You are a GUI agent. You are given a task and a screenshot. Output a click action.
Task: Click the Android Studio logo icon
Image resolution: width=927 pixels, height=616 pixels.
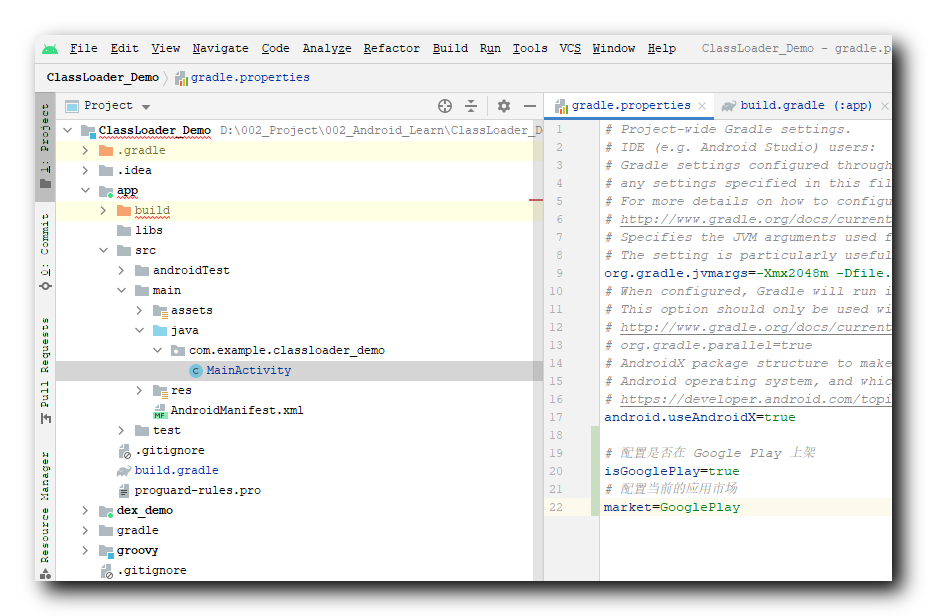point(52,47)
